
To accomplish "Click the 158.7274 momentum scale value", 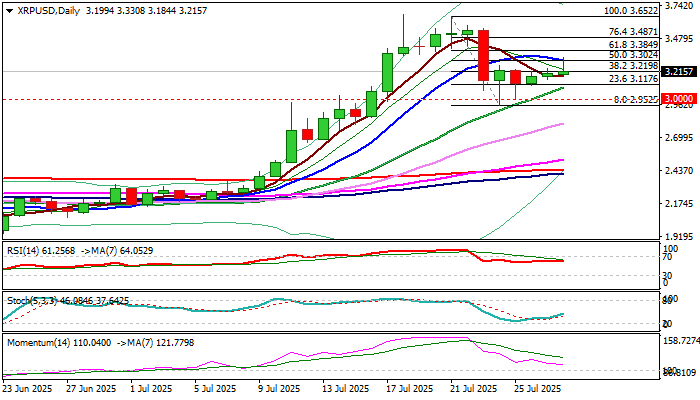I will pos(682,341).
